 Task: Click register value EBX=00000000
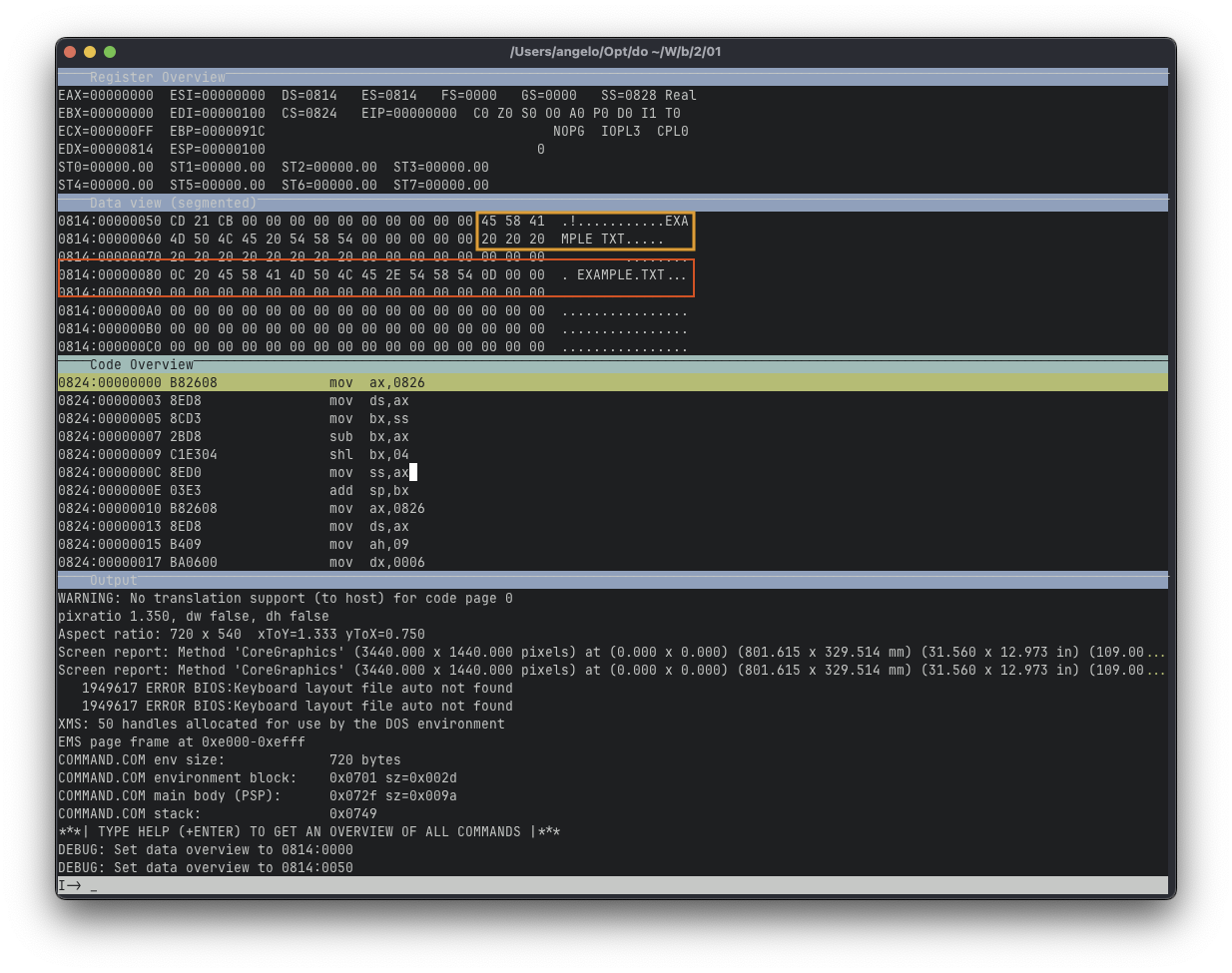point(106,113)
